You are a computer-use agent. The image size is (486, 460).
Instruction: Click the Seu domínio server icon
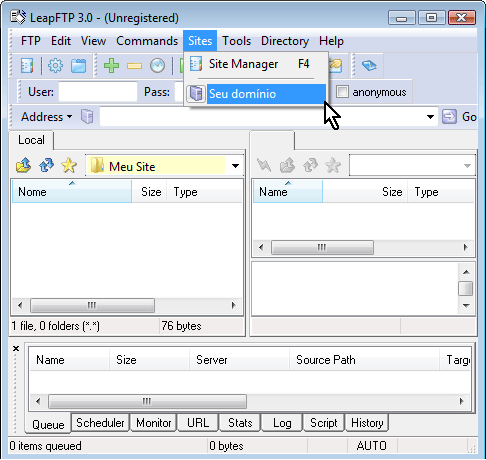(196, 94)
